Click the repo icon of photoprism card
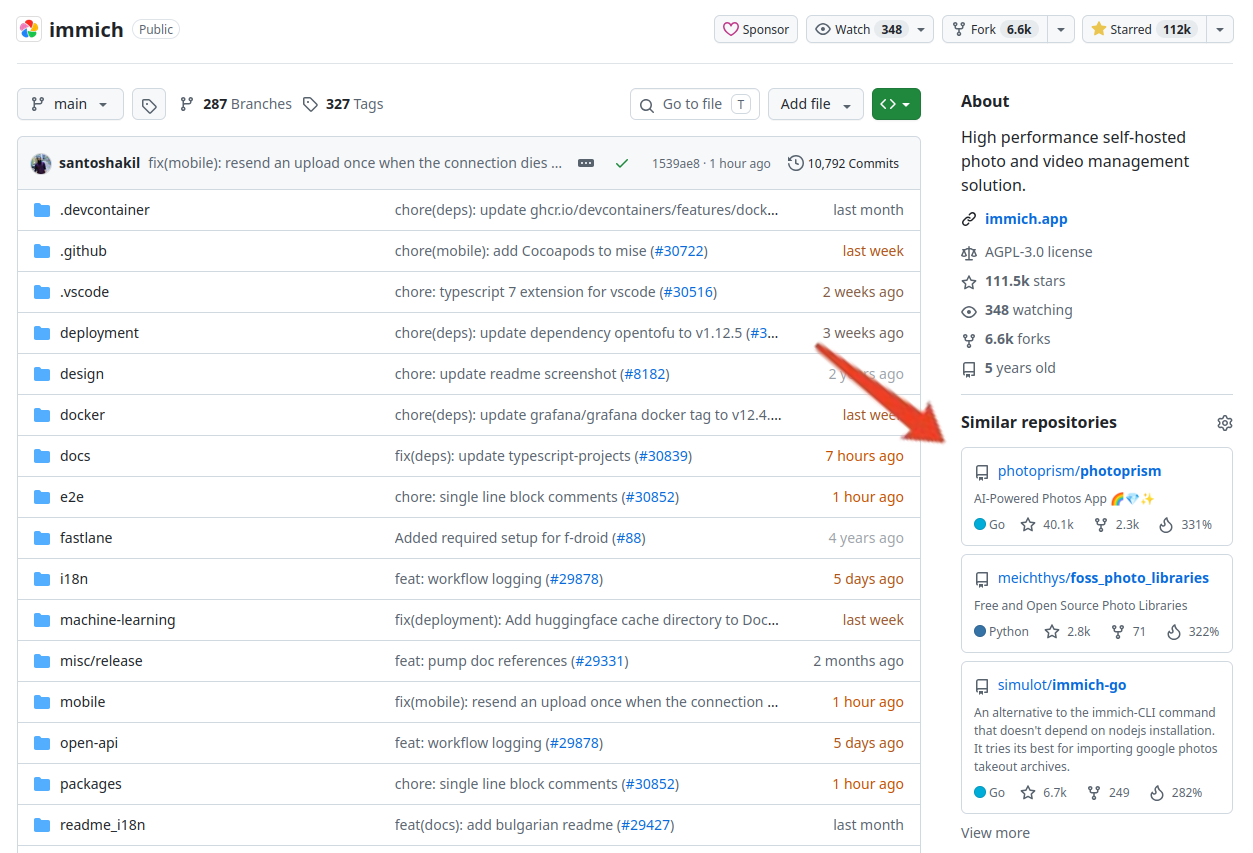 [x=982, y=472]
